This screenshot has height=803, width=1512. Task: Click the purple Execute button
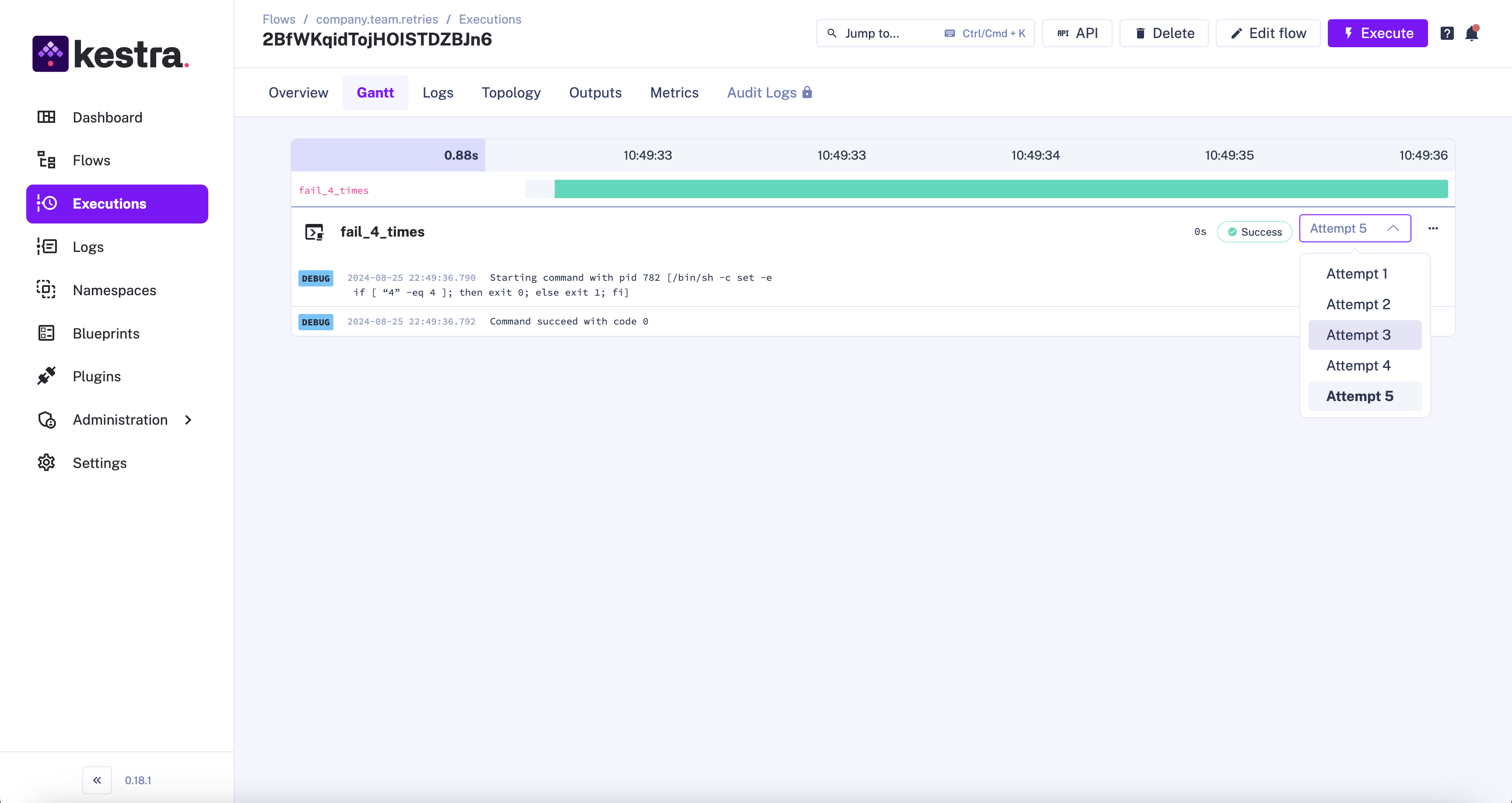tap(1377, 33)
